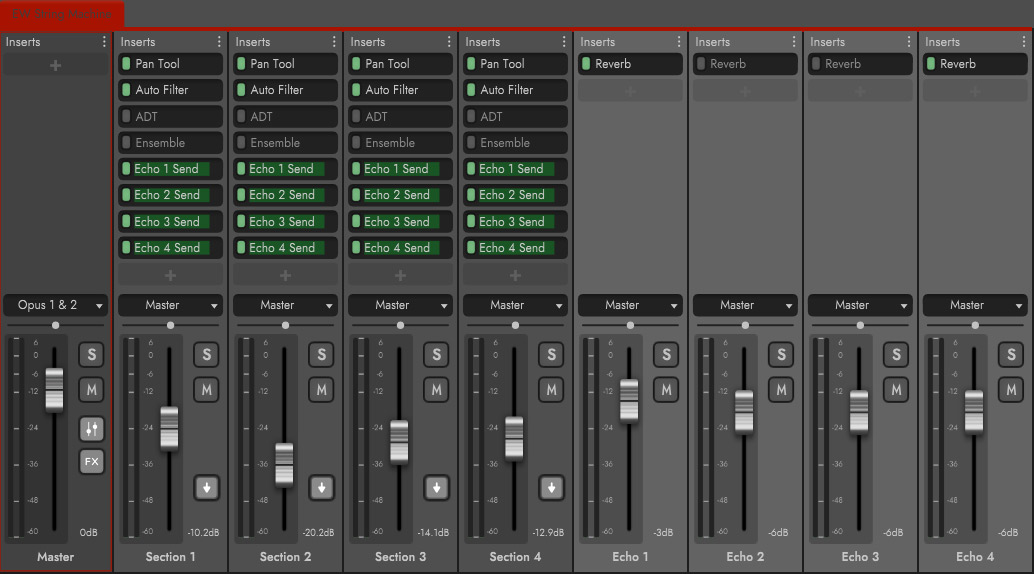The height and width of the screenshot is (574, 1034).
Task: Open the mixer icon on Master channel
Action: 92,429
